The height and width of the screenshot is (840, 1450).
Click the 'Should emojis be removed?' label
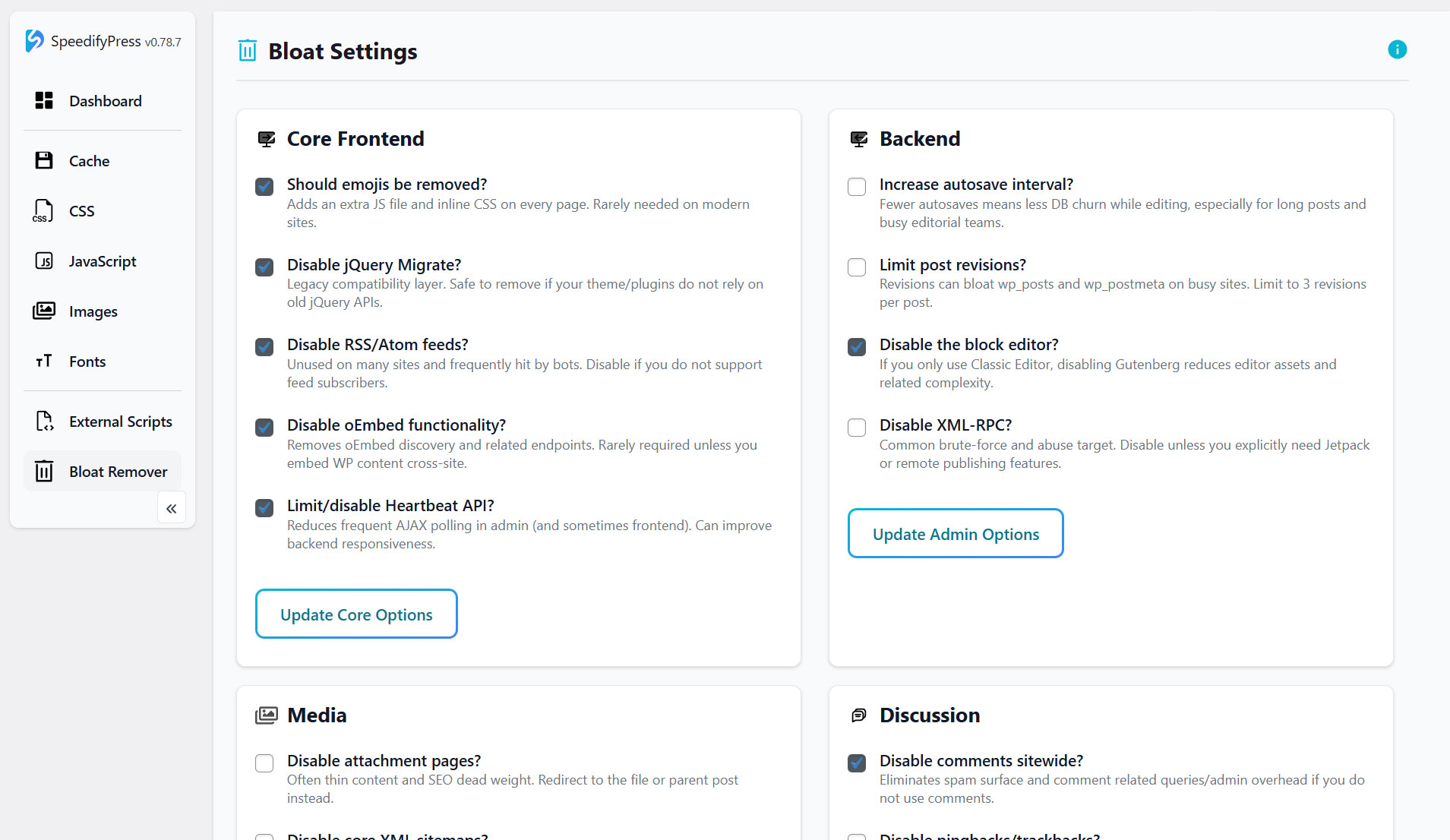pyautogui.click(x=387, y=184)
